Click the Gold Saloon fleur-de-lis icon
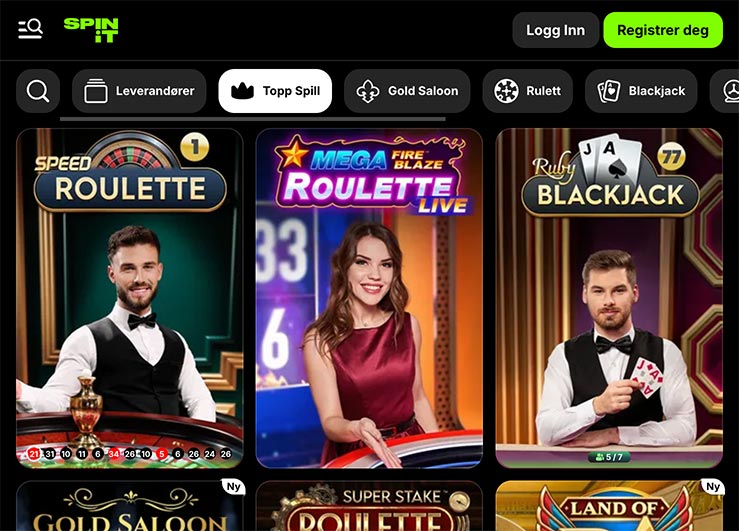 click(368, 91)
